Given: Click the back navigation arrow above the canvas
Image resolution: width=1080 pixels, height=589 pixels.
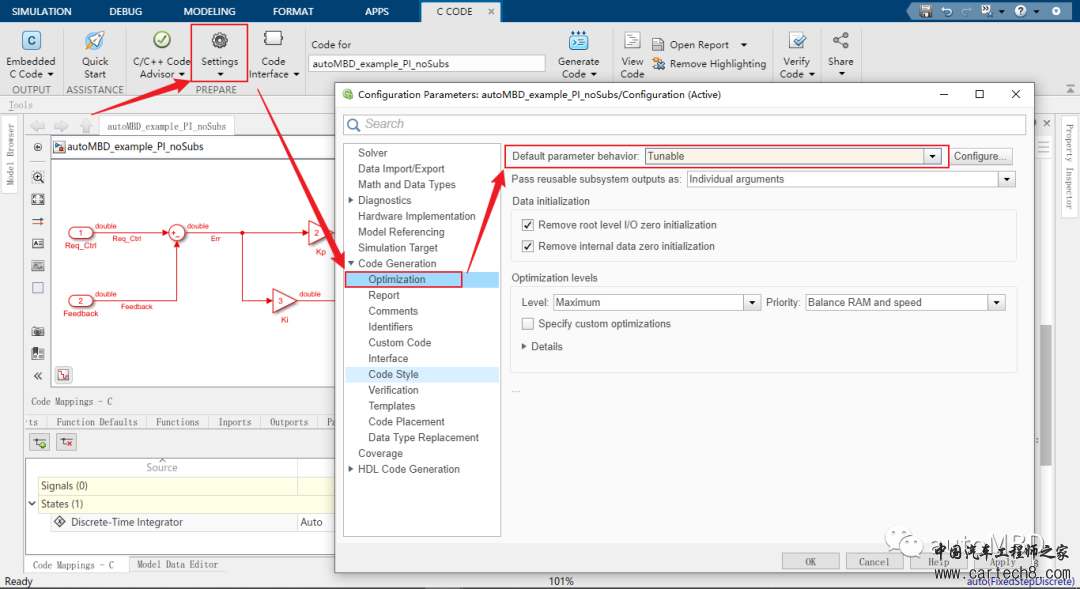Looking at the screenshot, I should click(x=38, y=126).
